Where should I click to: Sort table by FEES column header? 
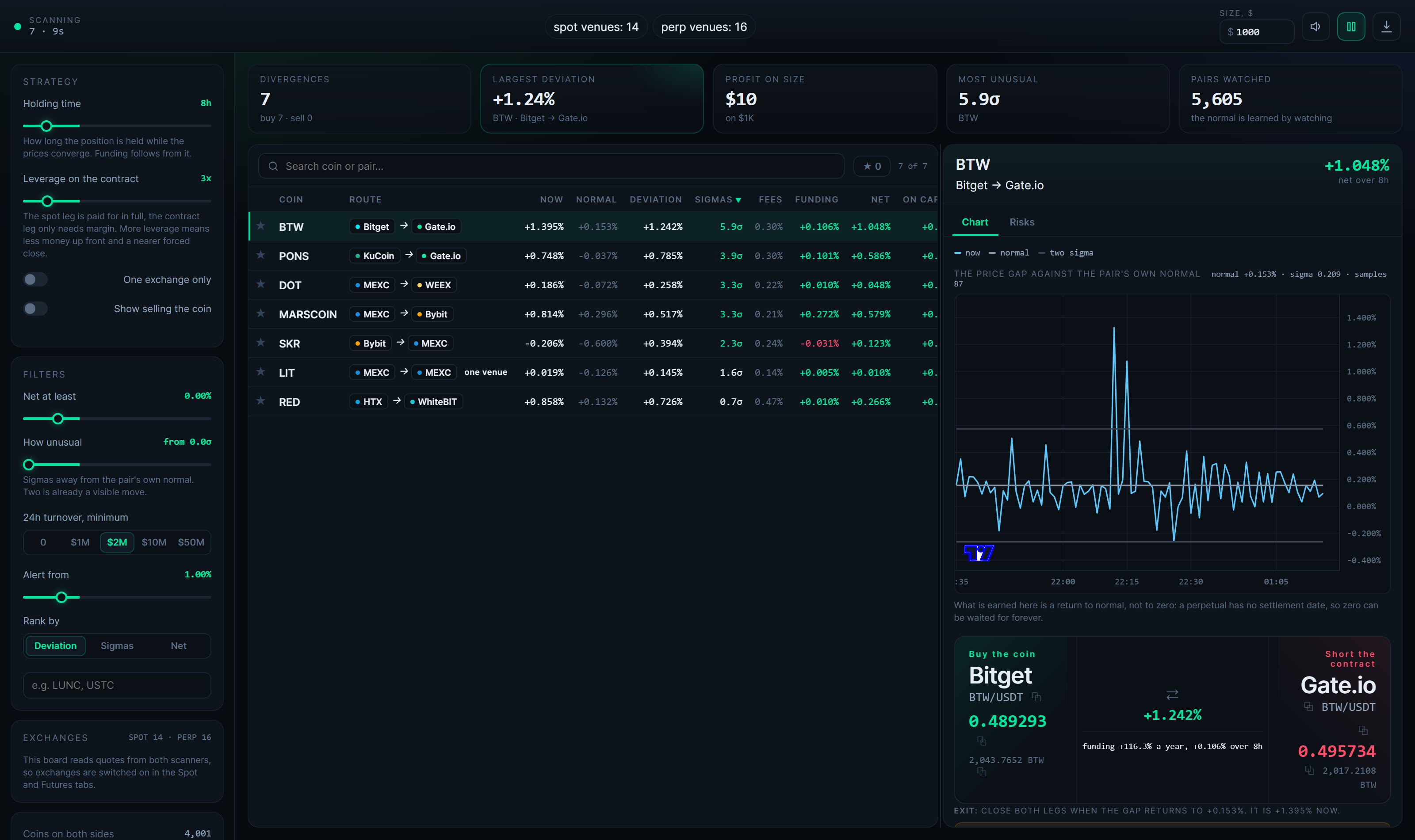coord(770,200)
